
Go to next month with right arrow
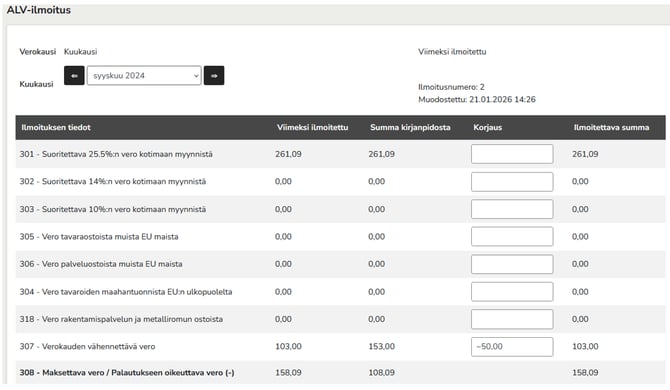(214, 76)
